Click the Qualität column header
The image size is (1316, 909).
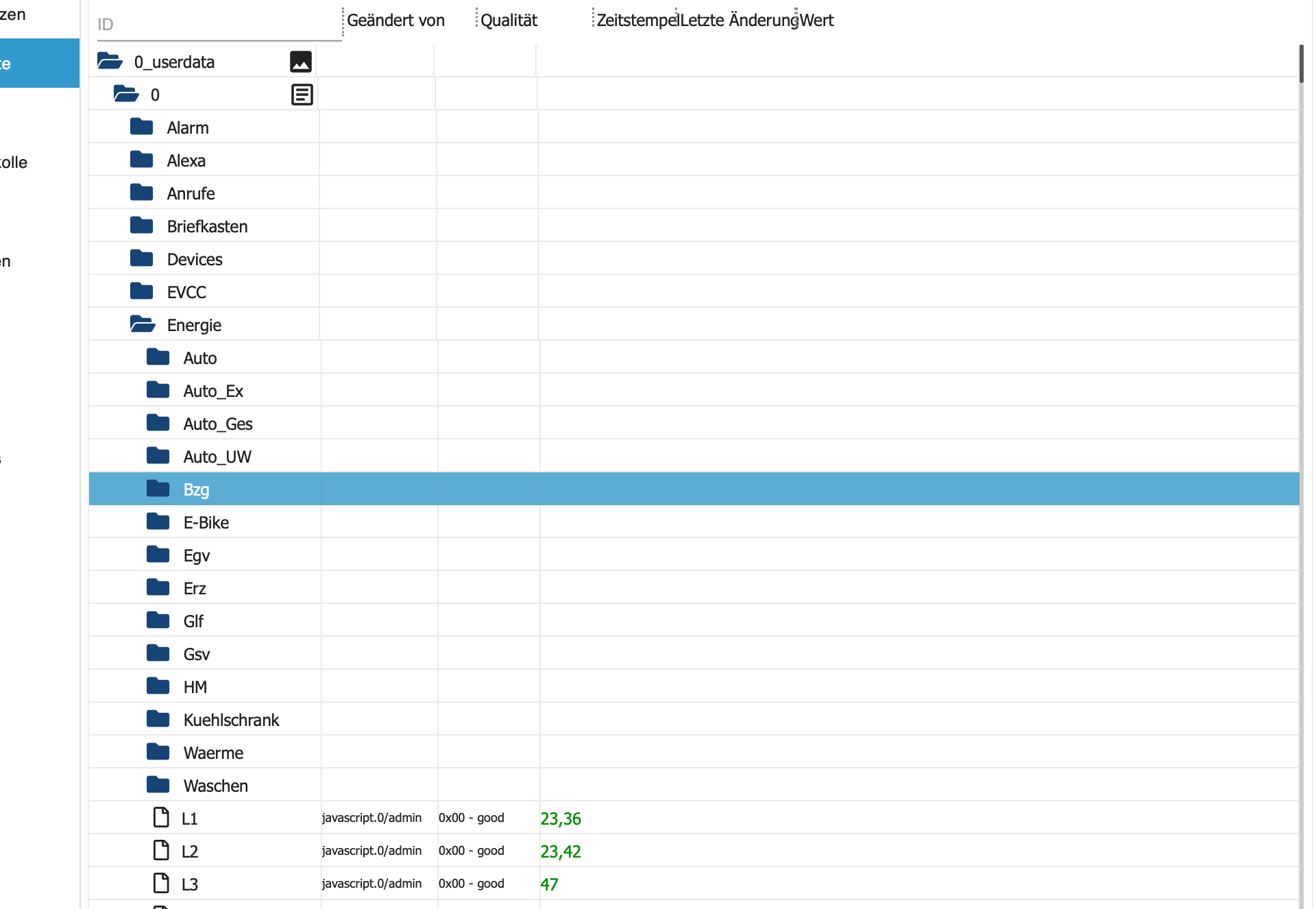(x=509, y=21)
